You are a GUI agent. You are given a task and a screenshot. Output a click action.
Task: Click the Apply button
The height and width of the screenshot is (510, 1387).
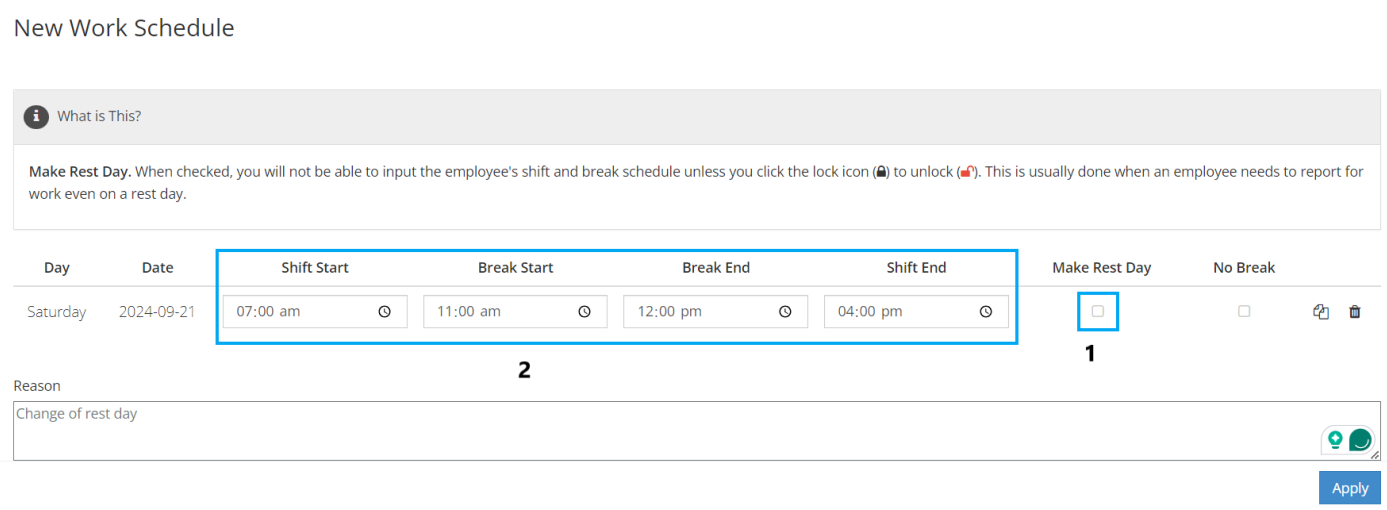1350,488
